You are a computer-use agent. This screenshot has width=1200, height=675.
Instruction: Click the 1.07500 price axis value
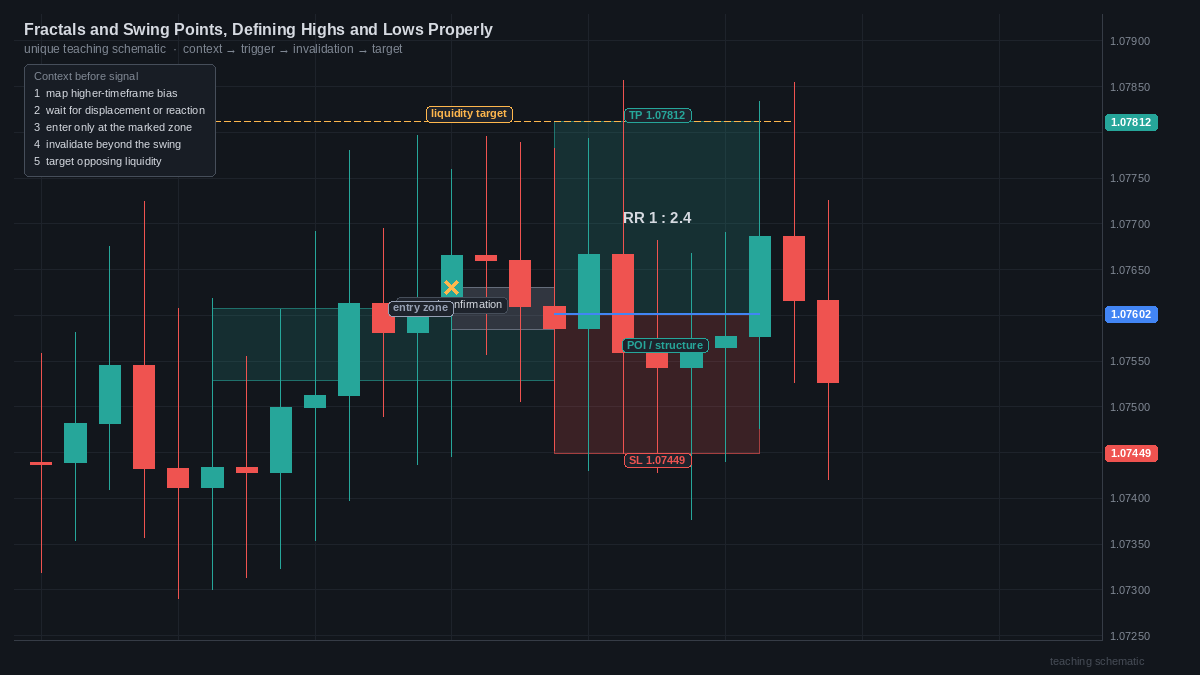click(x=1130, y=407)
